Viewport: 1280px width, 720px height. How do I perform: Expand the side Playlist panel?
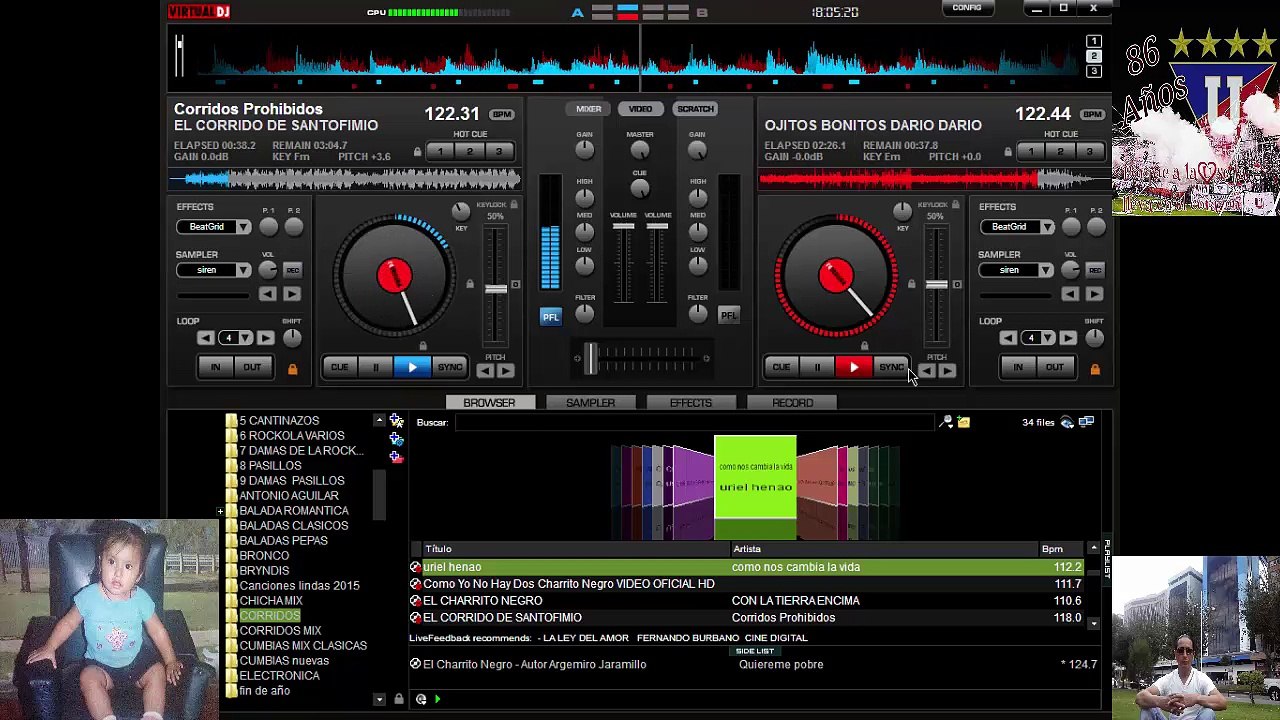click(x=1107, y=560)
